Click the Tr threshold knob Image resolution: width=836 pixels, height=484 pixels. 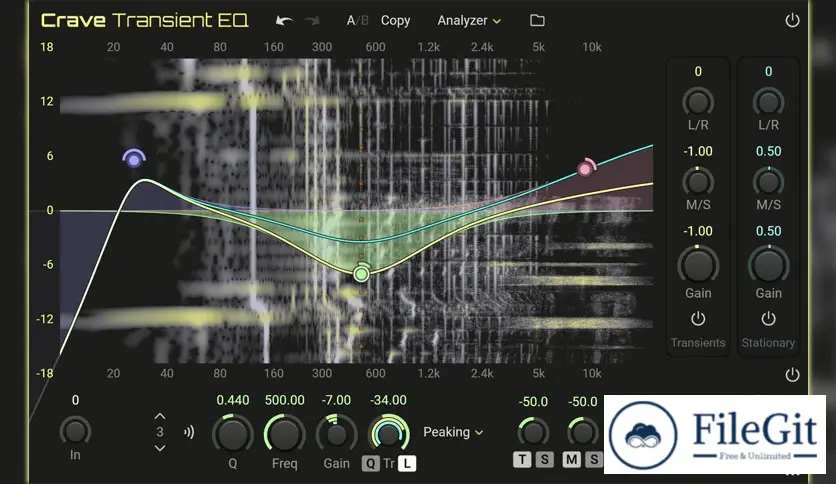point(389,433)
